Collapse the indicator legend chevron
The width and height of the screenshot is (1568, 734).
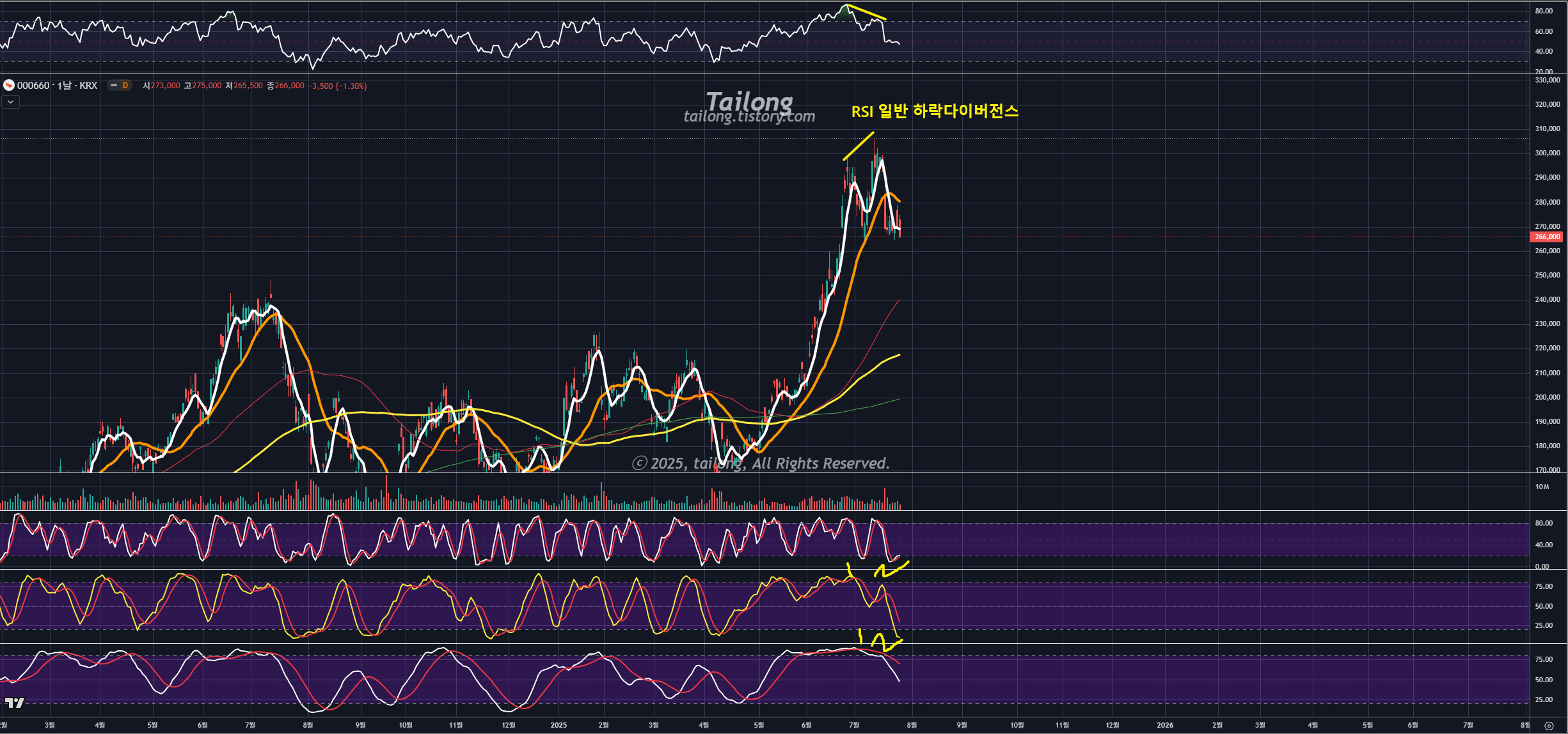(10, 102)
